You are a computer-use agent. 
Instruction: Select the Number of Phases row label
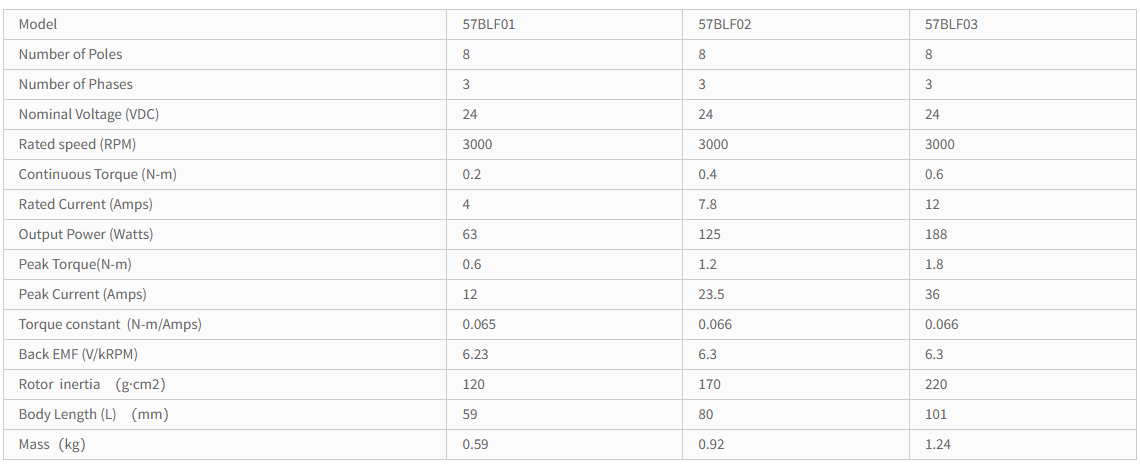[x=75, y=84]
